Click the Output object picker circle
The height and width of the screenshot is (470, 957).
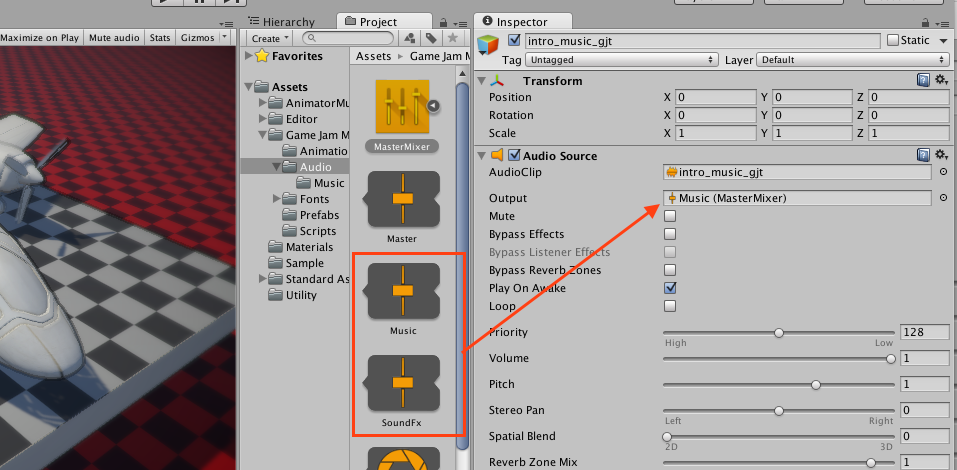pos(944,198)
